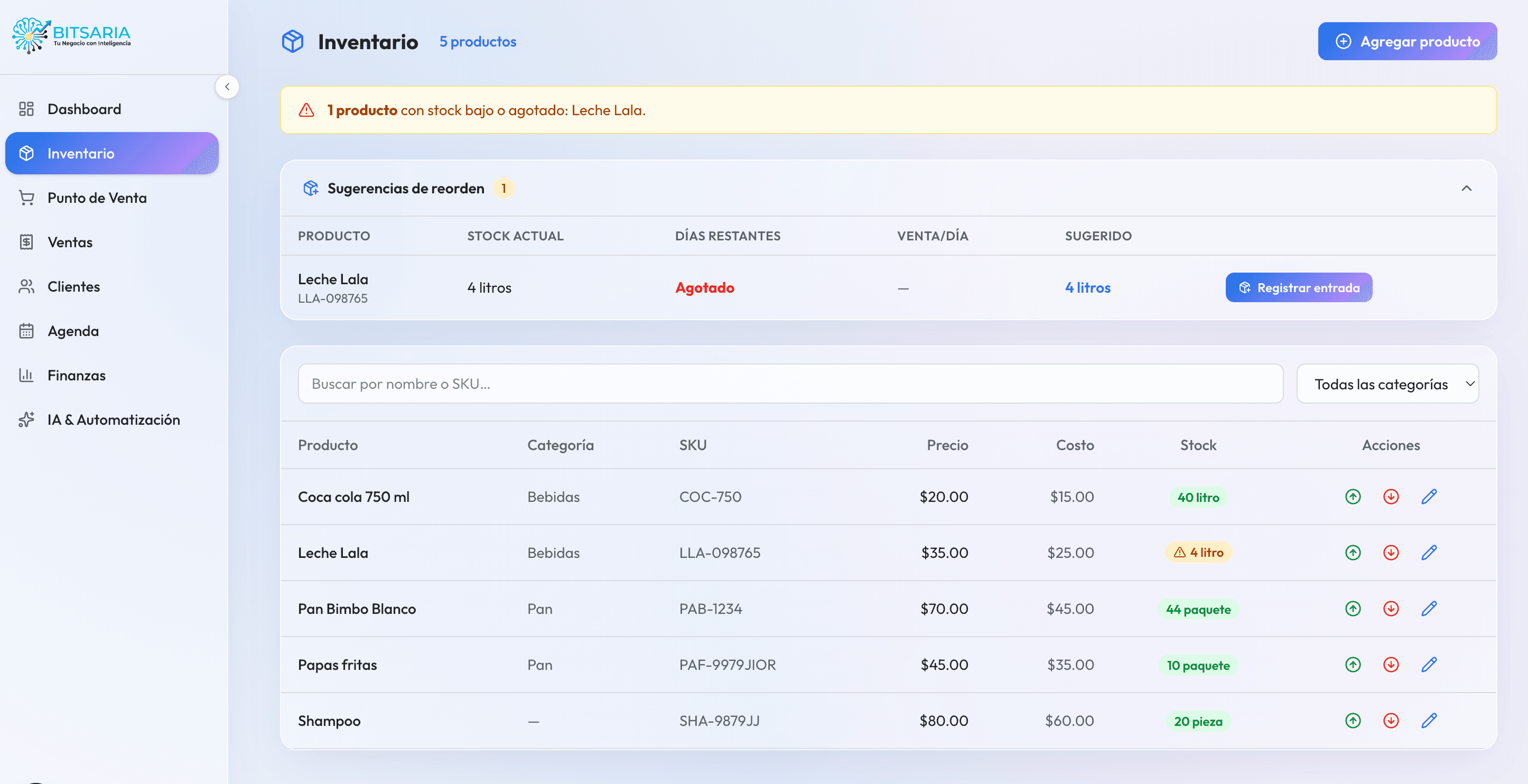Click the Punto de Venta cart icon
The width and height of the screenshot is (1528, 784).
pos(26,198)
